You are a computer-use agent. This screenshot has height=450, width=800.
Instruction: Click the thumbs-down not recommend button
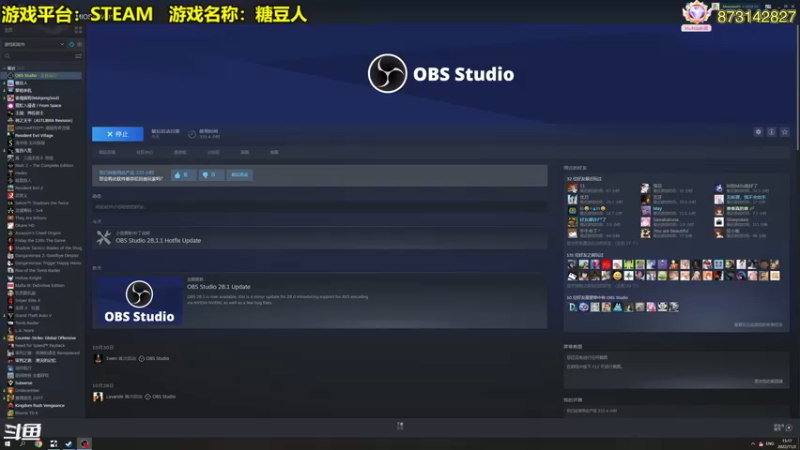[x=210, y=175]
